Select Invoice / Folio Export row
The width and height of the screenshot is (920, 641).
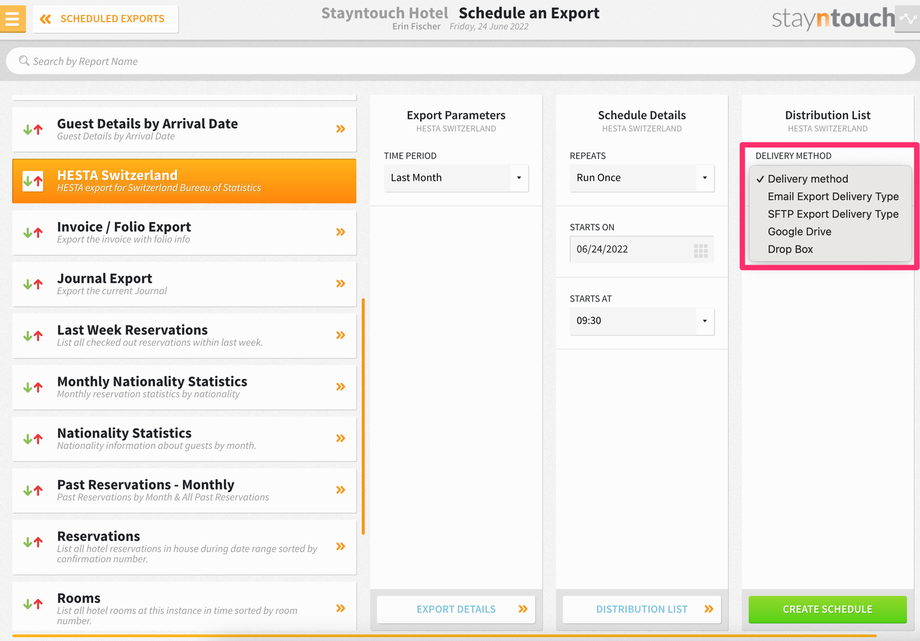tap(184, 232)
